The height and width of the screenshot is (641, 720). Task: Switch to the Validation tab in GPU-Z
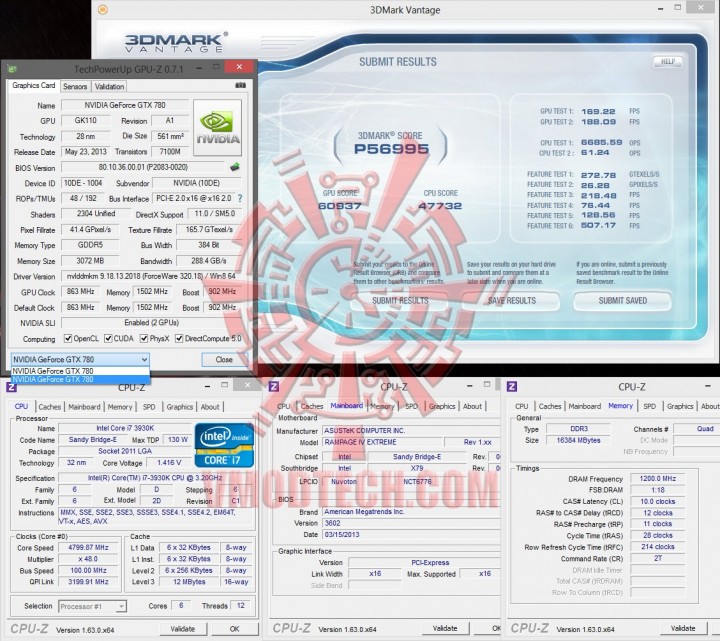tap(109, 86)
